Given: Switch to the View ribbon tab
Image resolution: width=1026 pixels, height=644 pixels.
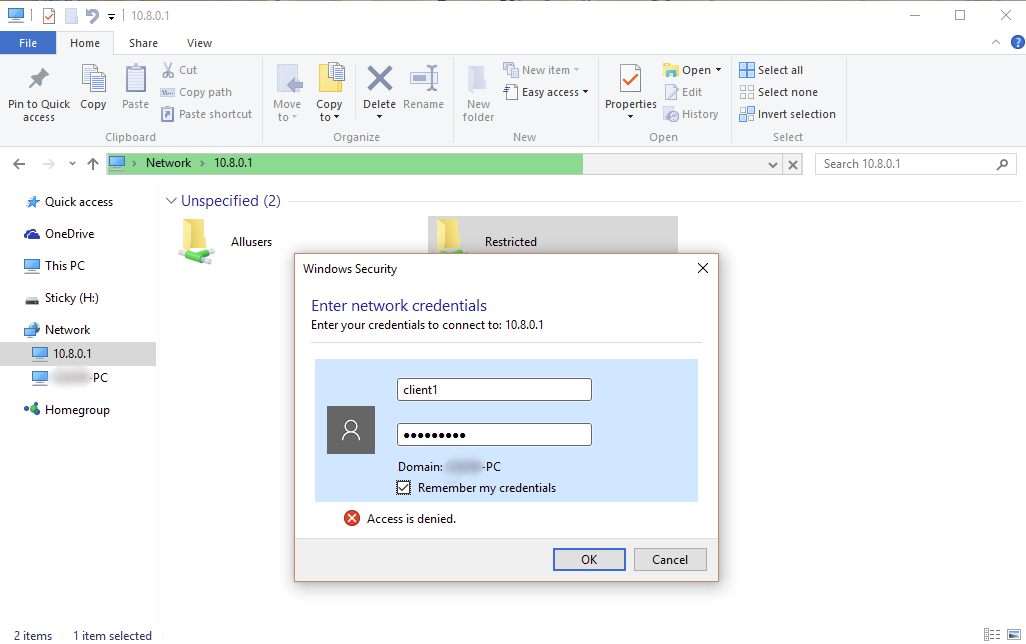Looking at the screenshot, I should 199,43.
